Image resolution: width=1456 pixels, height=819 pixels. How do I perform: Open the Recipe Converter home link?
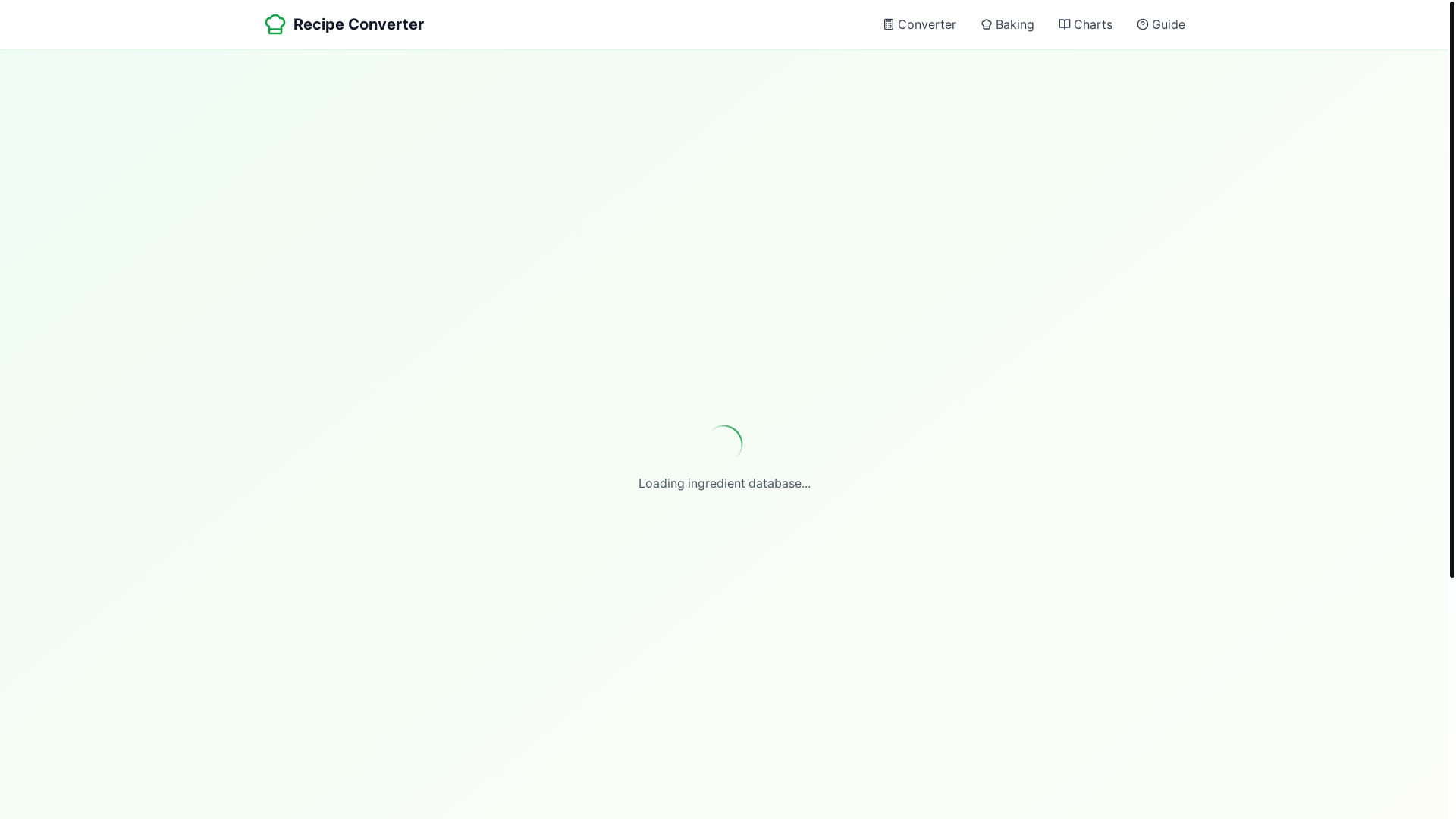(x=344, y=24)
